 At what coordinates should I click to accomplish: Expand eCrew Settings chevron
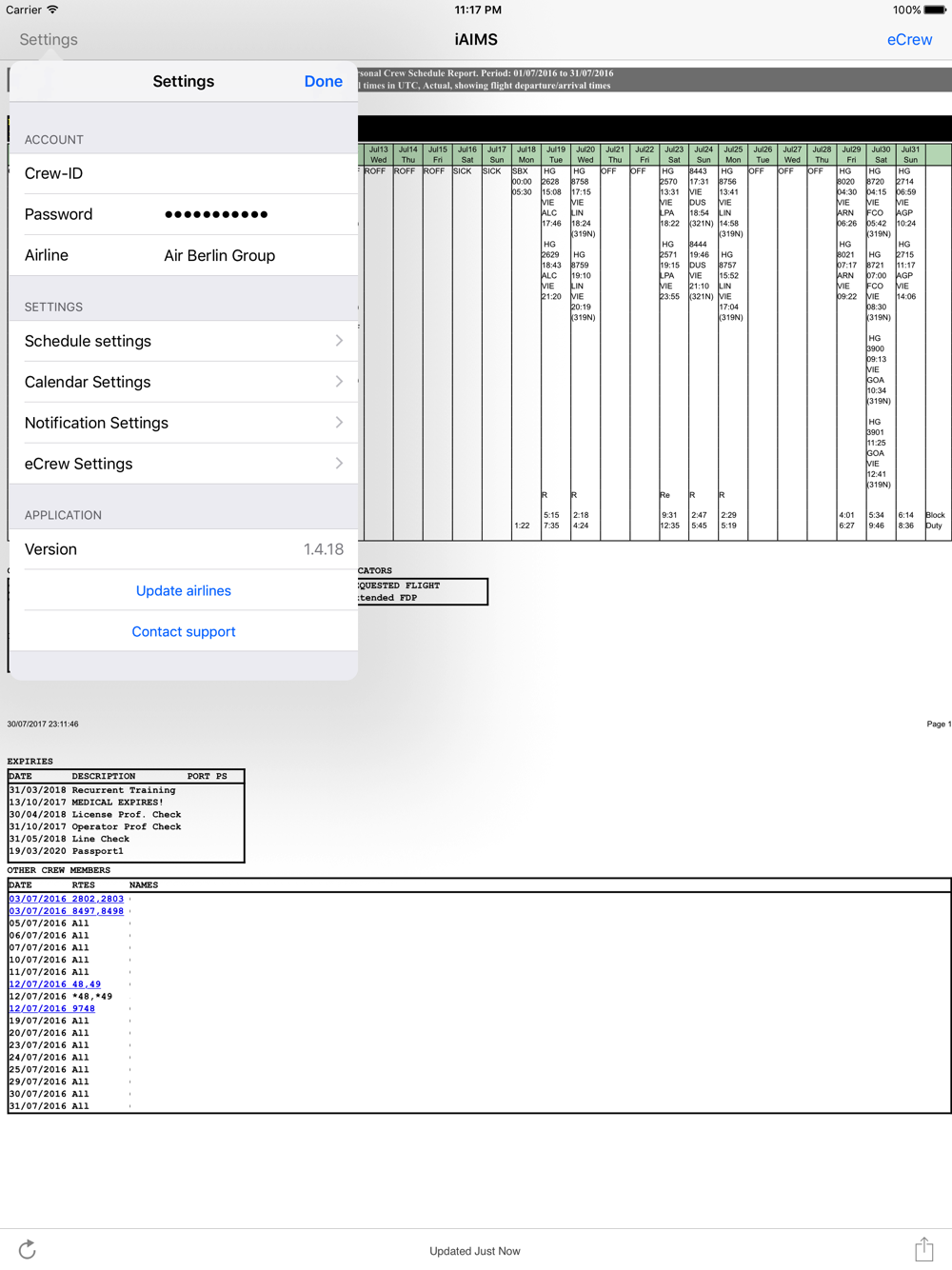(339, 464)
